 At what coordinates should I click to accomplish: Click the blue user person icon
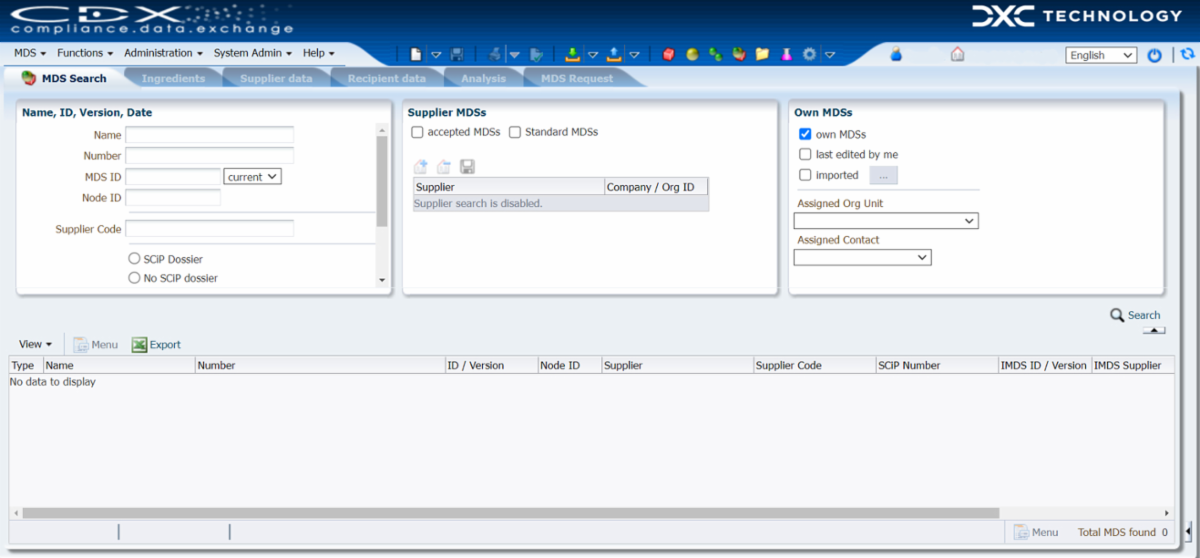[896, 54]
